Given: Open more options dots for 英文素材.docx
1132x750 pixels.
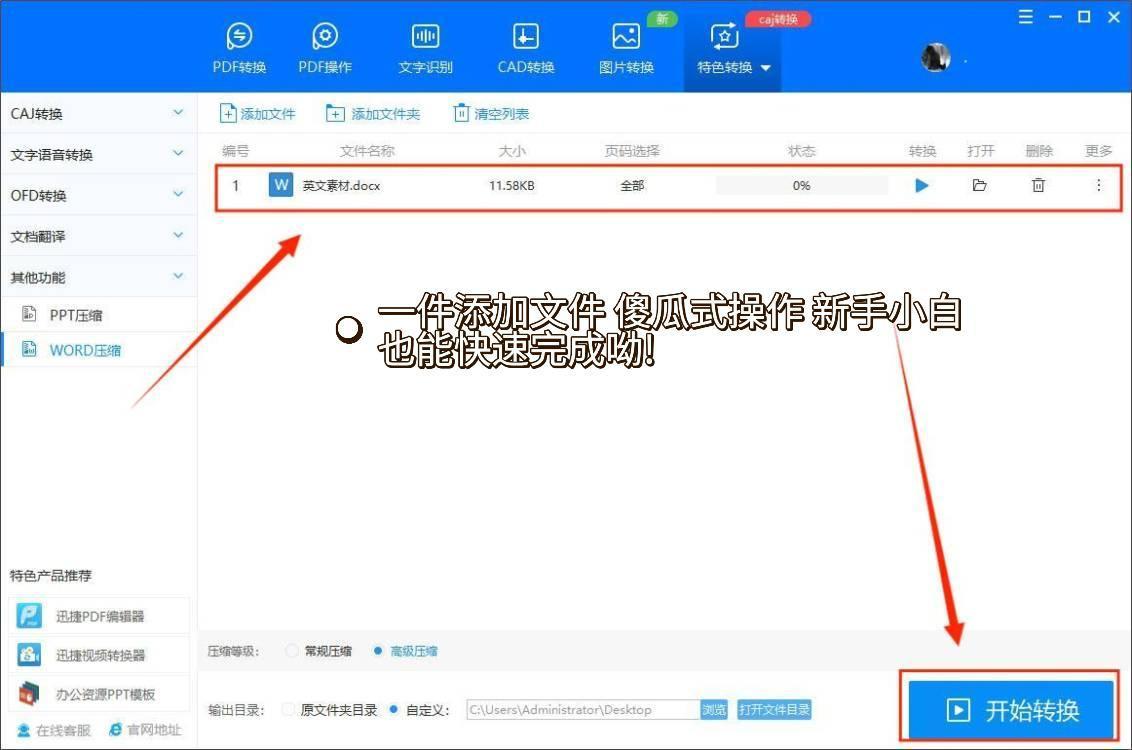Looking at the screenshot, I should [1098, 186].
